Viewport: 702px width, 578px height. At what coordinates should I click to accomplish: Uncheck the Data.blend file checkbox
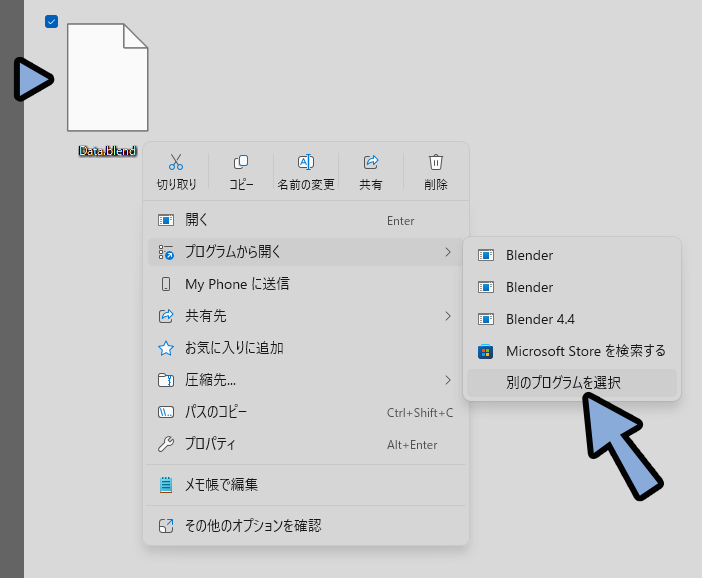52,22
